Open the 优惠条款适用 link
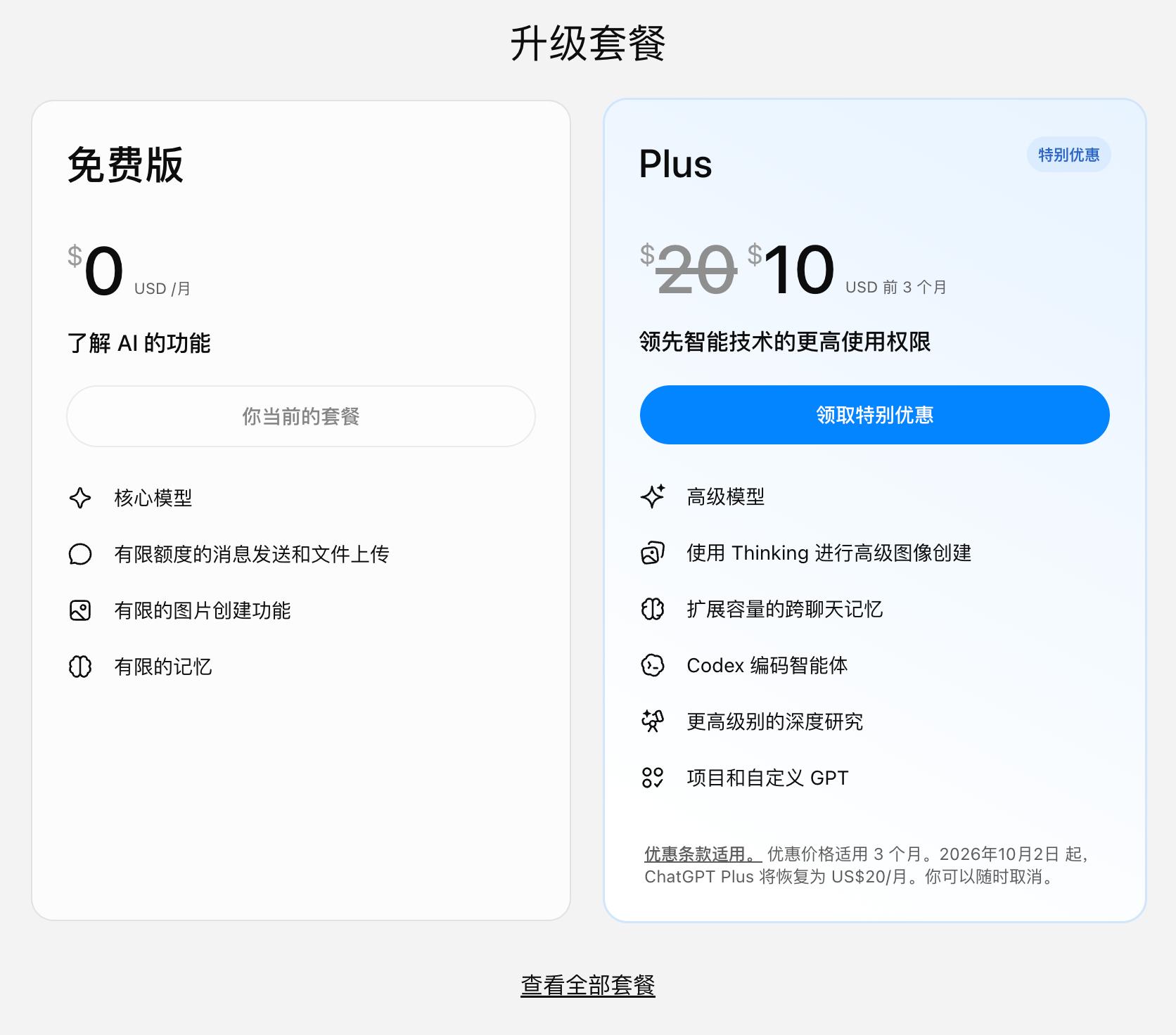 point(703,854)
